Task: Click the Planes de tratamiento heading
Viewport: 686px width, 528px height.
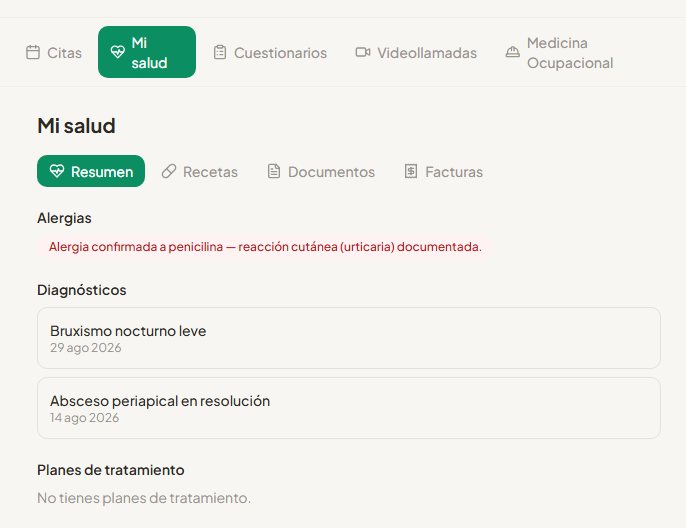Action: (111, 470)
